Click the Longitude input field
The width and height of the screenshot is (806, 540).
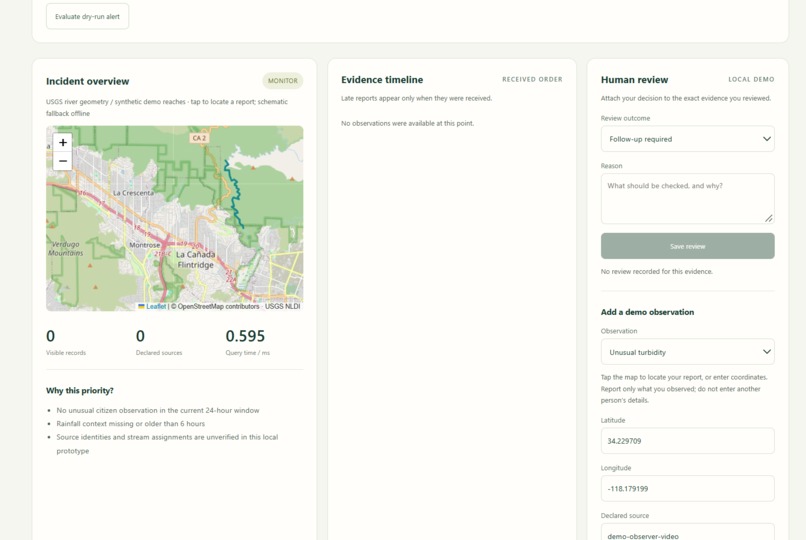click(687, 489)
